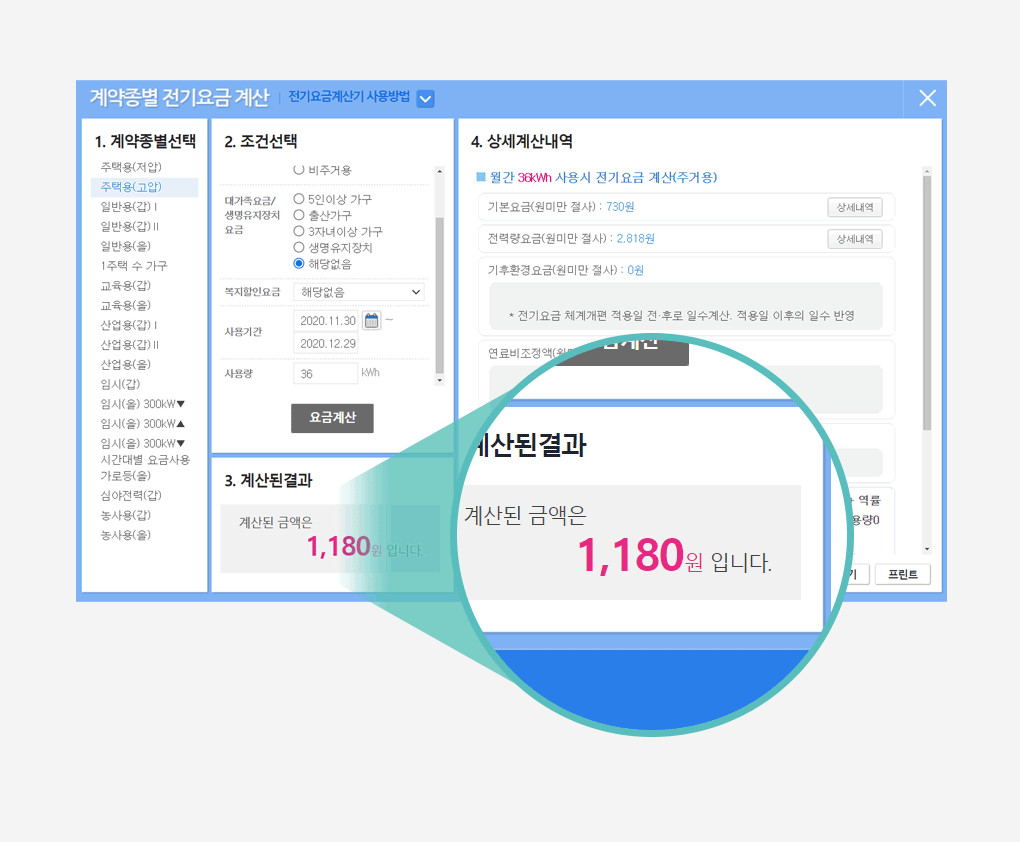The height and width of the screenshot is (842, 1020).
Task: Select the 생명유지장치 radio button
Action: pos(299,247)
